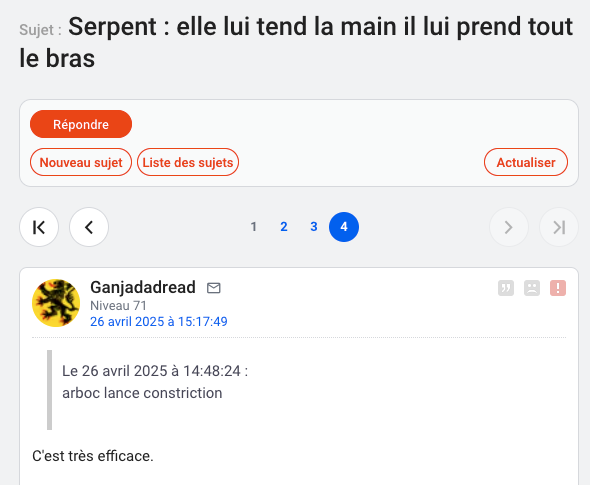Click the last page arrow icon

(559, 227)
